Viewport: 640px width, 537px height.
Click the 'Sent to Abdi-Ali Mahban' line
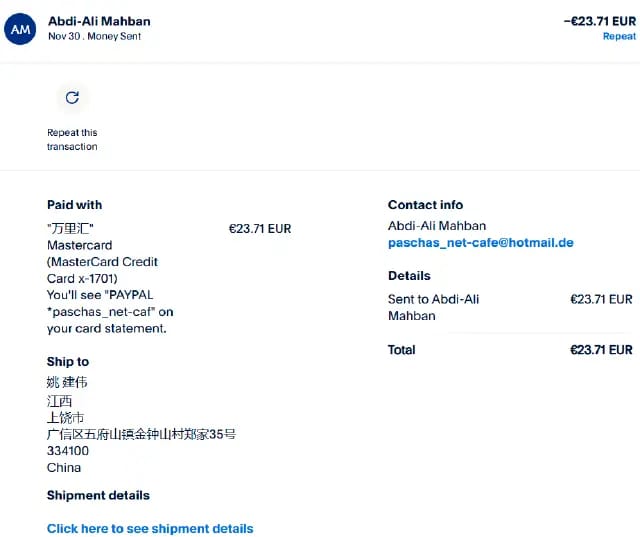pos(433,307)
